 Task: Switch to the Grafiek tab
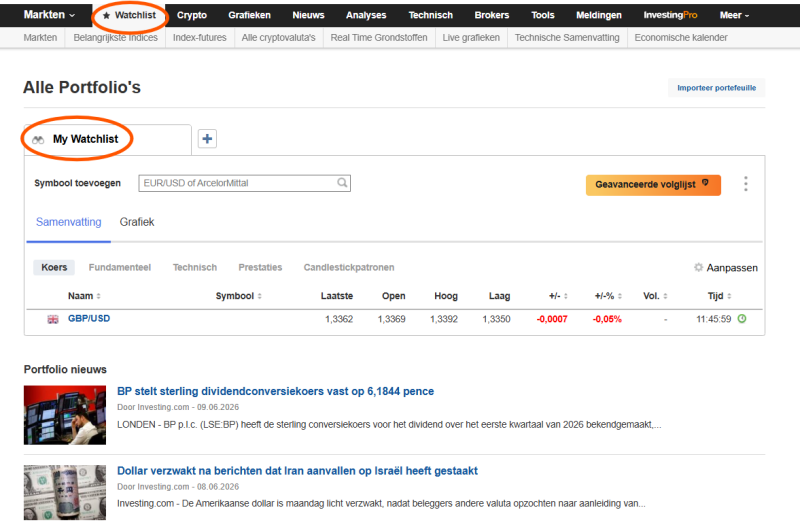(137, 222)
